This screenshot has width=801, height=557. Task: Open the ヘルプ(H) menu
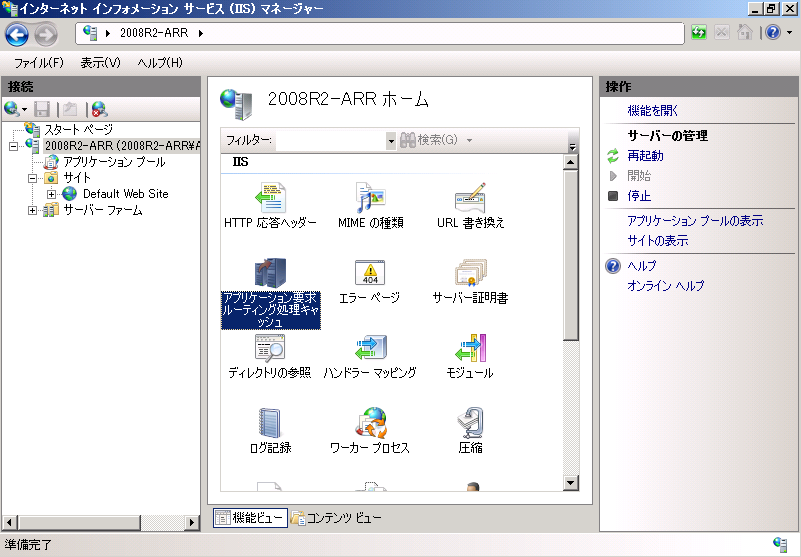coord(160,63)
